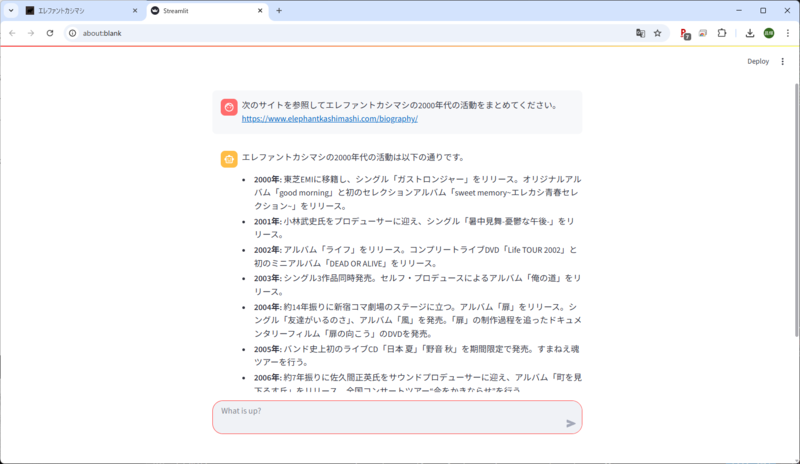Screen dimensions: 800x464
Task: Select the 2004年 list entry
Action: tap(417, 320)
